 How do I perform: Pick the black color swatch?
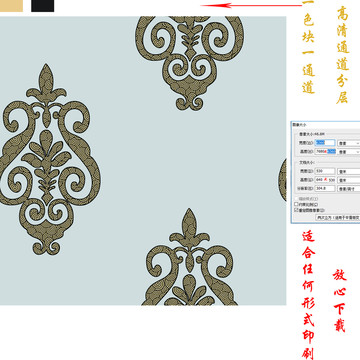[42, 6]
